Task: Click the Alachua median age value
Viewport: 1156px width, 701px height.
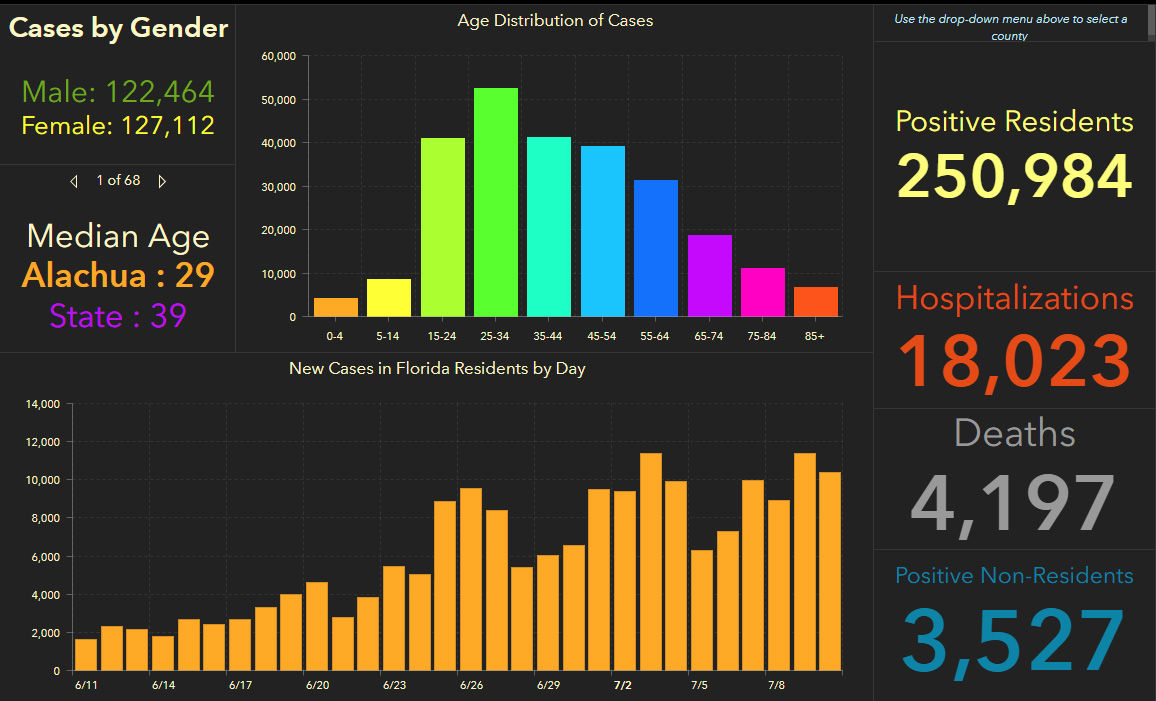Action: click(x=119, y=275)
